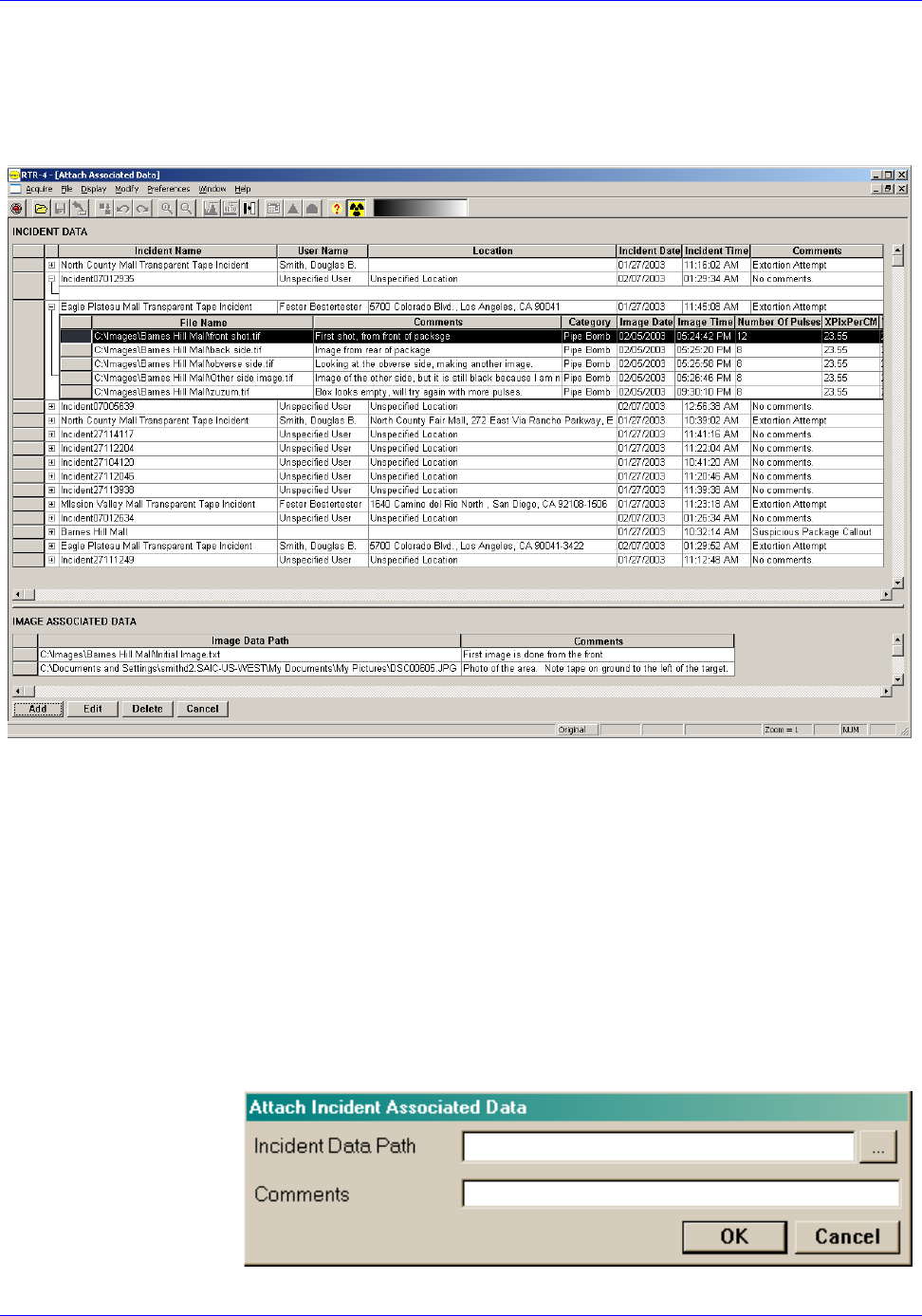The width and height of the screenshot is (922, 1316).
Task: Open the Window menu
Action: point(212,189)
